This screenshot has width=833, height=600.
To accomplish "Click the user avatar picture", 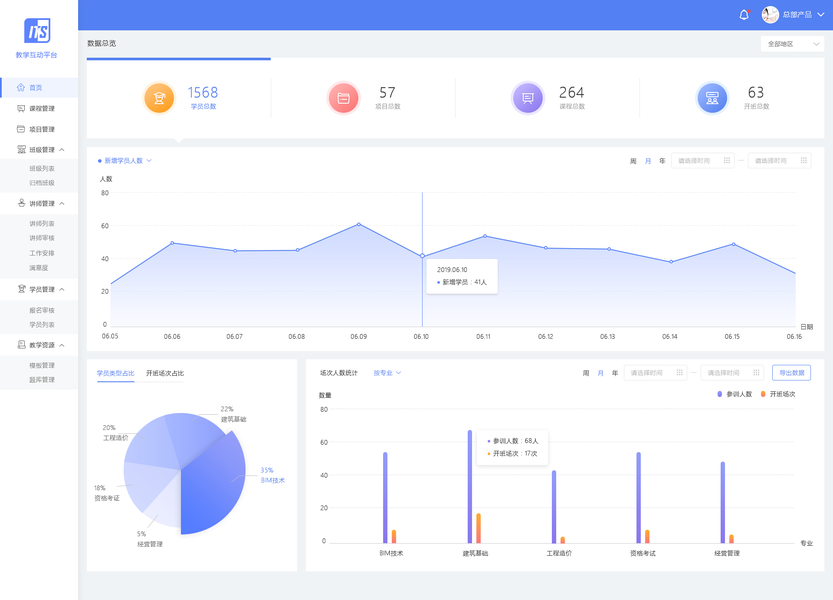I will (x=770, y=15).
